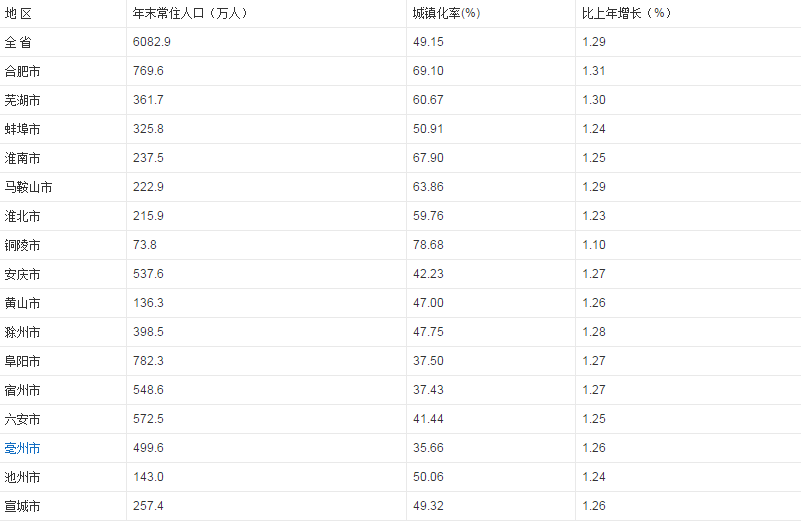Select the 马鞍山市 row label
This screenshot has width=801, height=523.
[29, 187]
